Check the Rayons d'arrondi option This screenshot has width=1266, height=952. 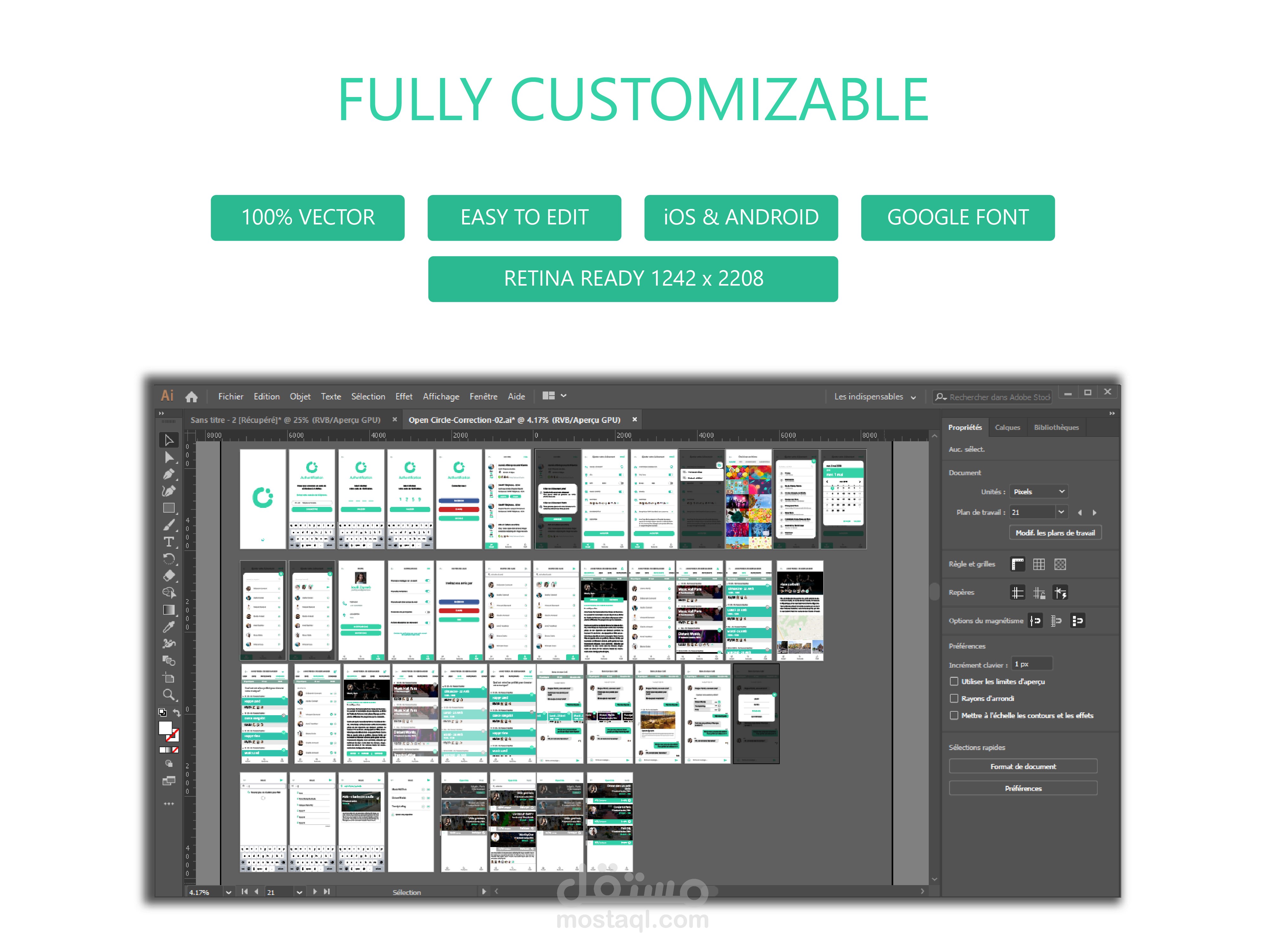click(x=953, y=698)
